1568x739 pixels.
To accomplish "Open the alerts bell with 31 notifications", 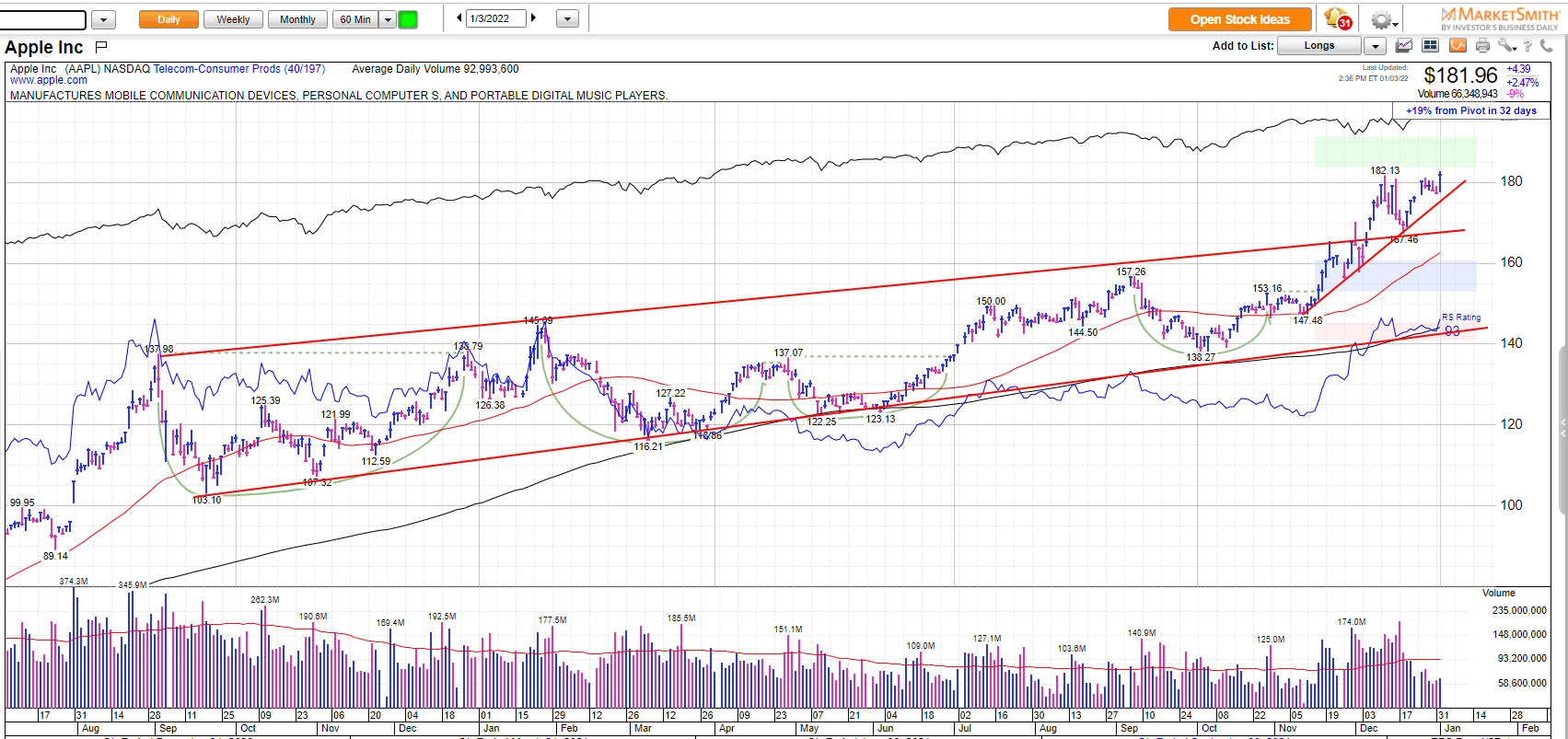I will [x=1337, y=18].
